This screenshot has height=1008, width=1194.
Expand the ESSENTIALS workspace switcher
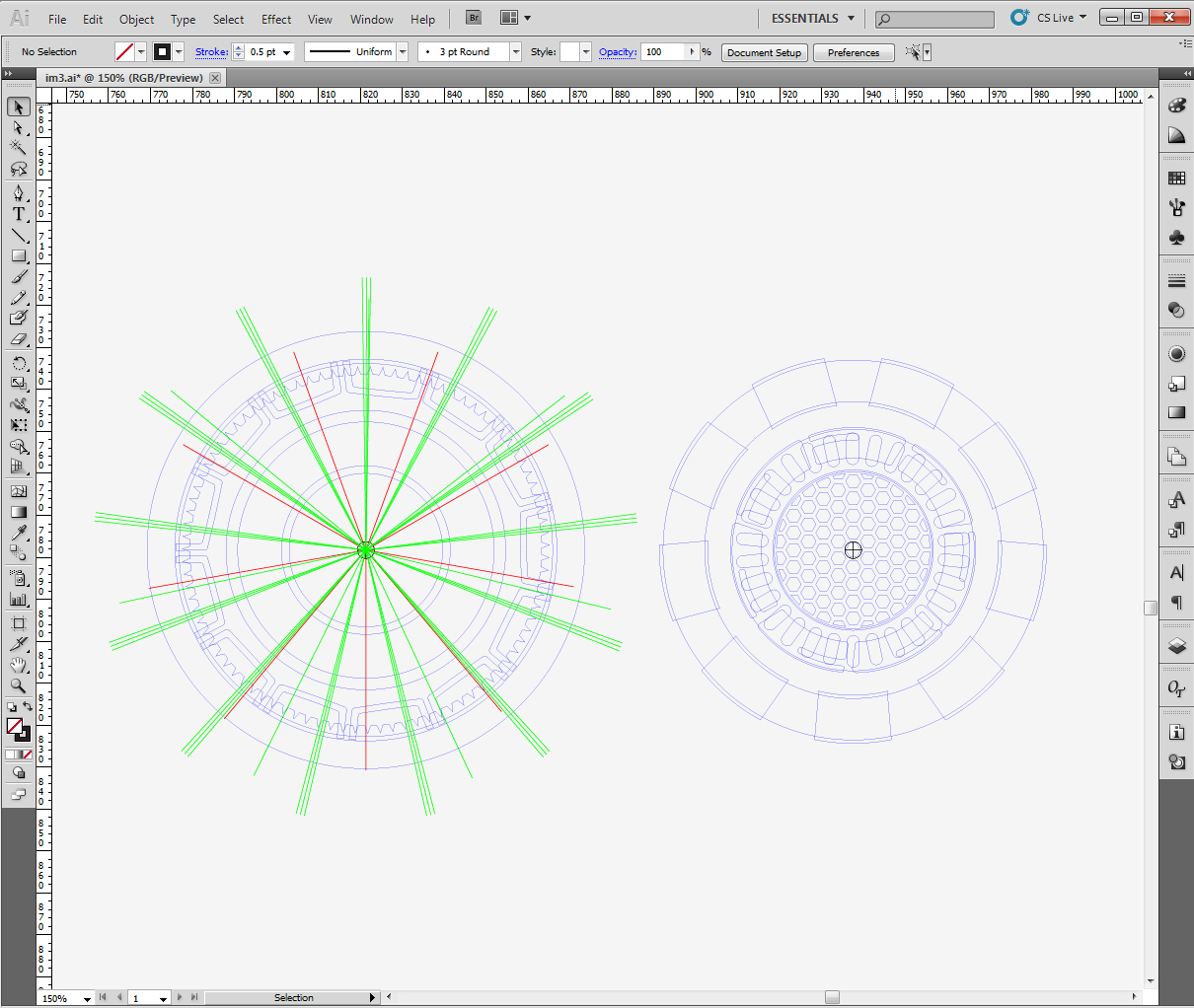813,18
